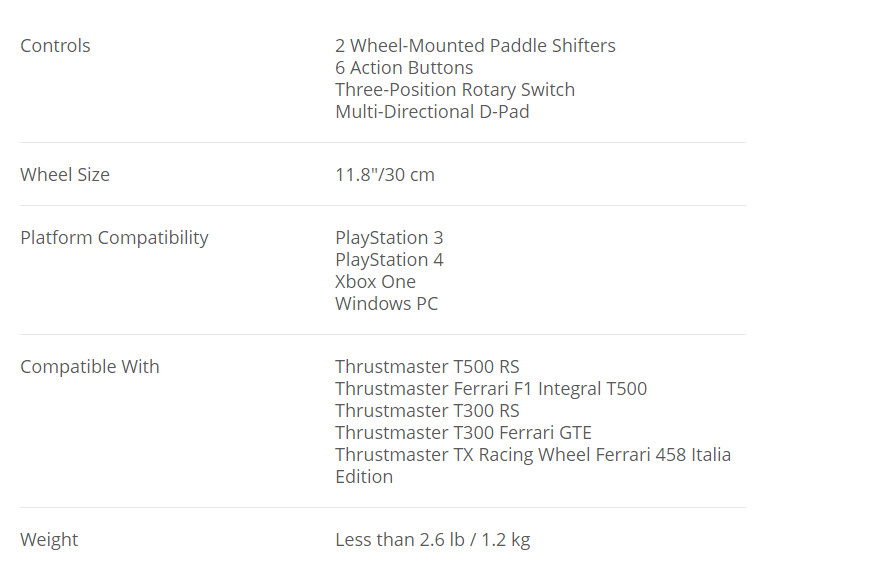
Task: Click the Compatible With label
Action: click(90, 367)
